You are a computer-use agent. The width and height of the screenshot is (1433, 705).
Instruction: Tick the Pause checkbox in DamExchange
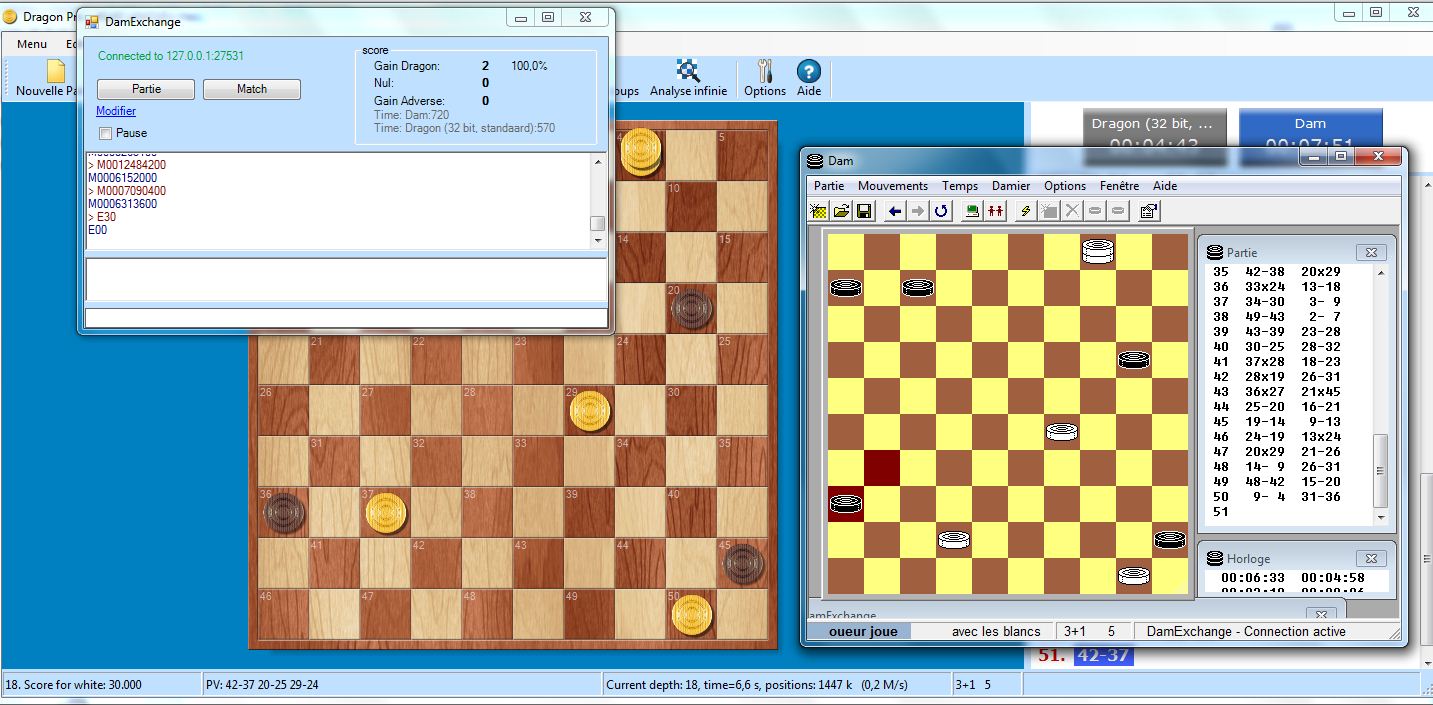click(106, 133)
